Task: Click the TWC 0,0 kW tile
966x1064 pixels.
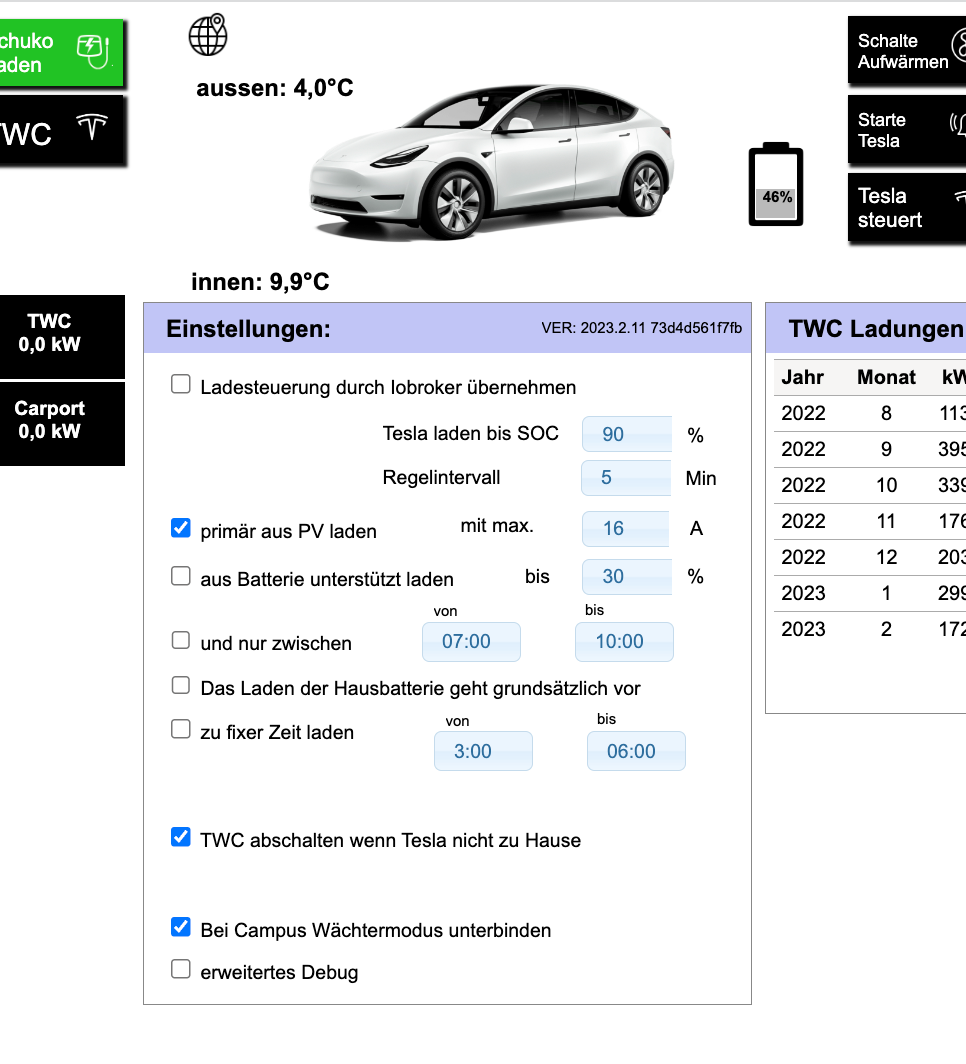Action: tap(62, 337)
